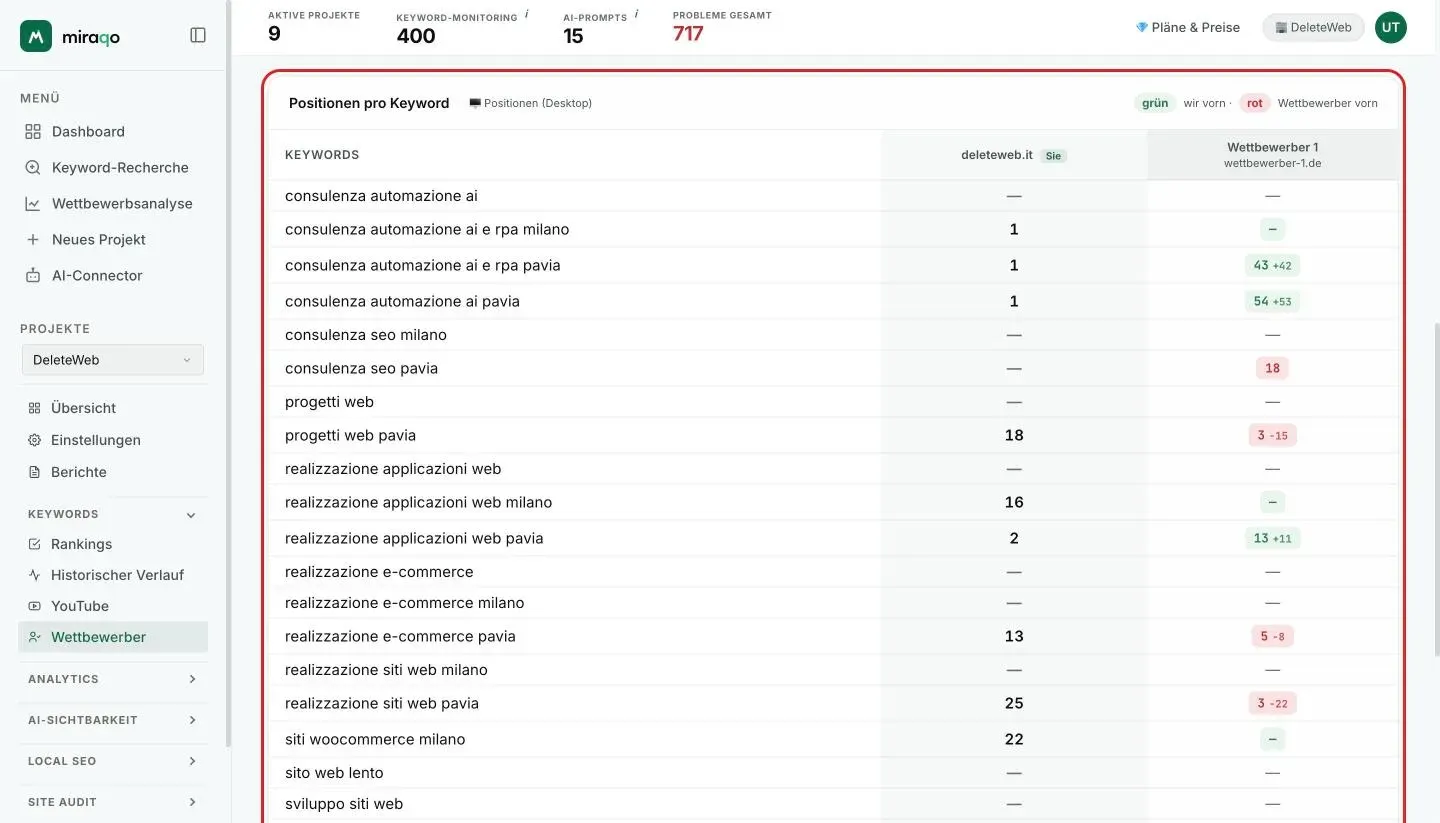Open AI-Connector menu item
The image size is (1440, 823).
(x=97, y=276)
